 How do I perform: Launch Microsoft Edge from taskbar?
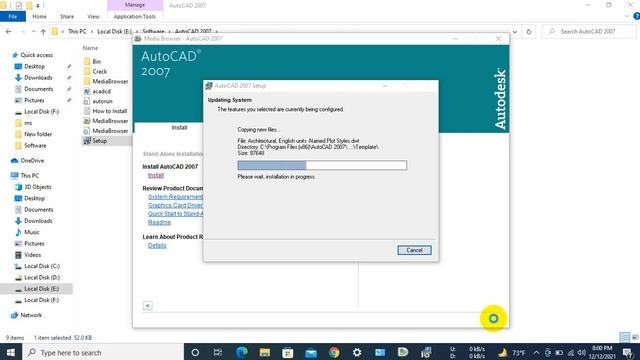[241, 352]
